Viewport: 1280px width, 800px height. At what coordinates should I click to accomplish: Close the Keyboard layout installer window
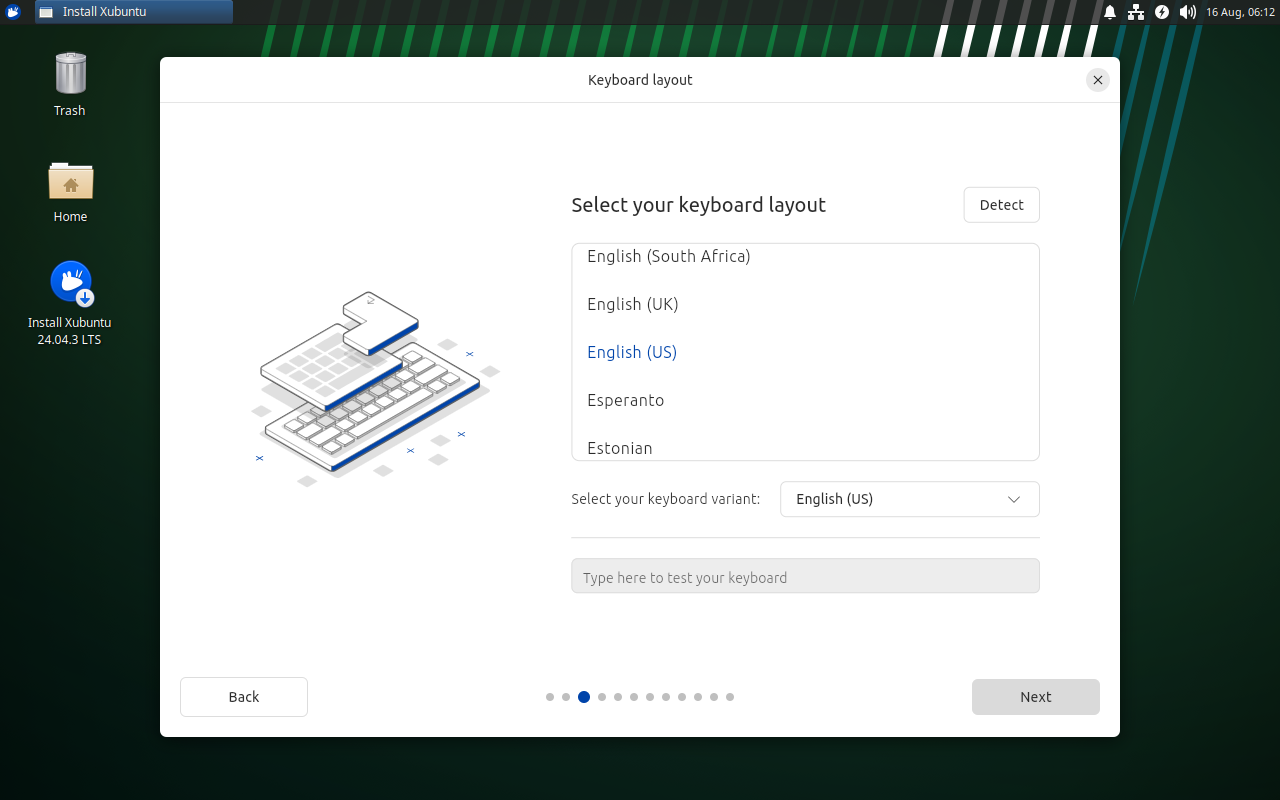[x=1098, y=80]
